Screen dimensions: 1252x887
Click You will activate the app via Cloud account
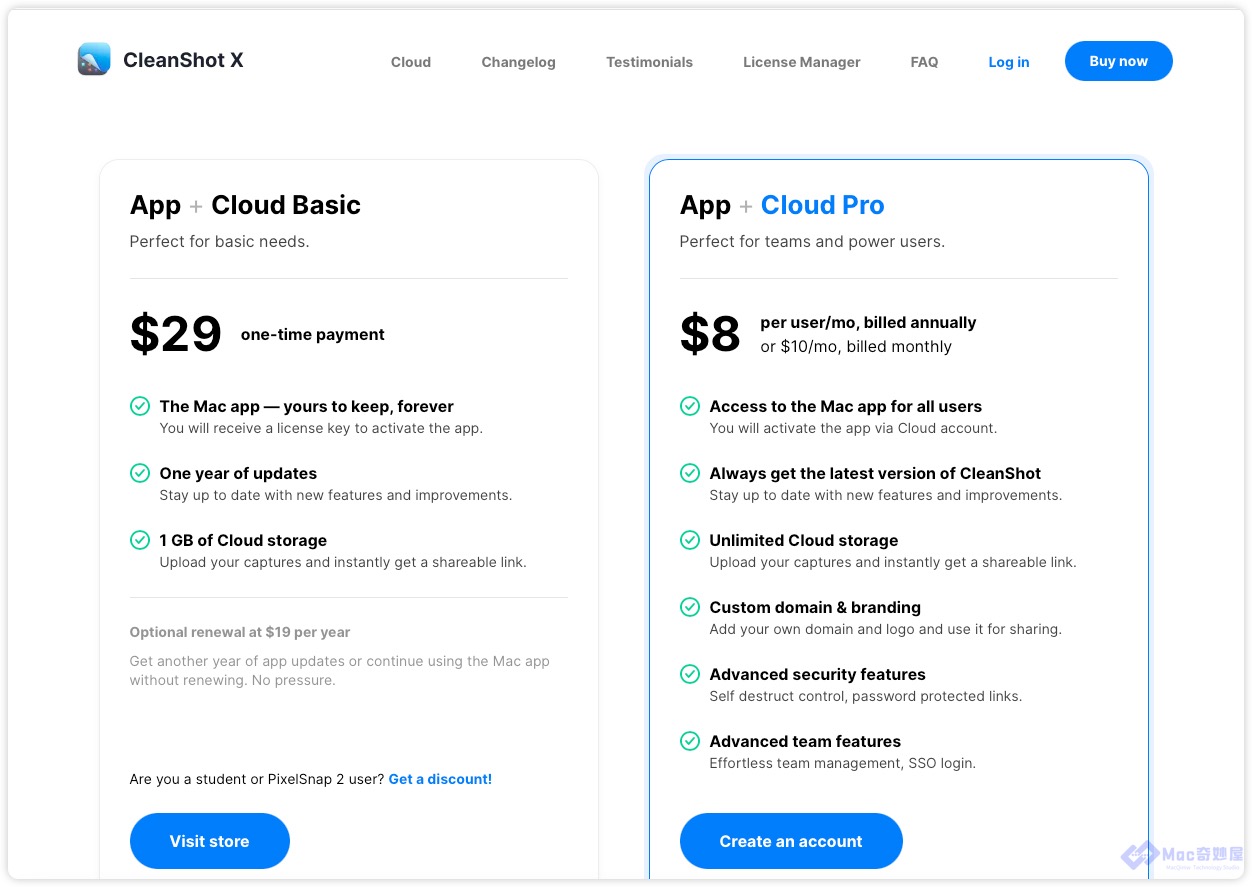point(853,428)
